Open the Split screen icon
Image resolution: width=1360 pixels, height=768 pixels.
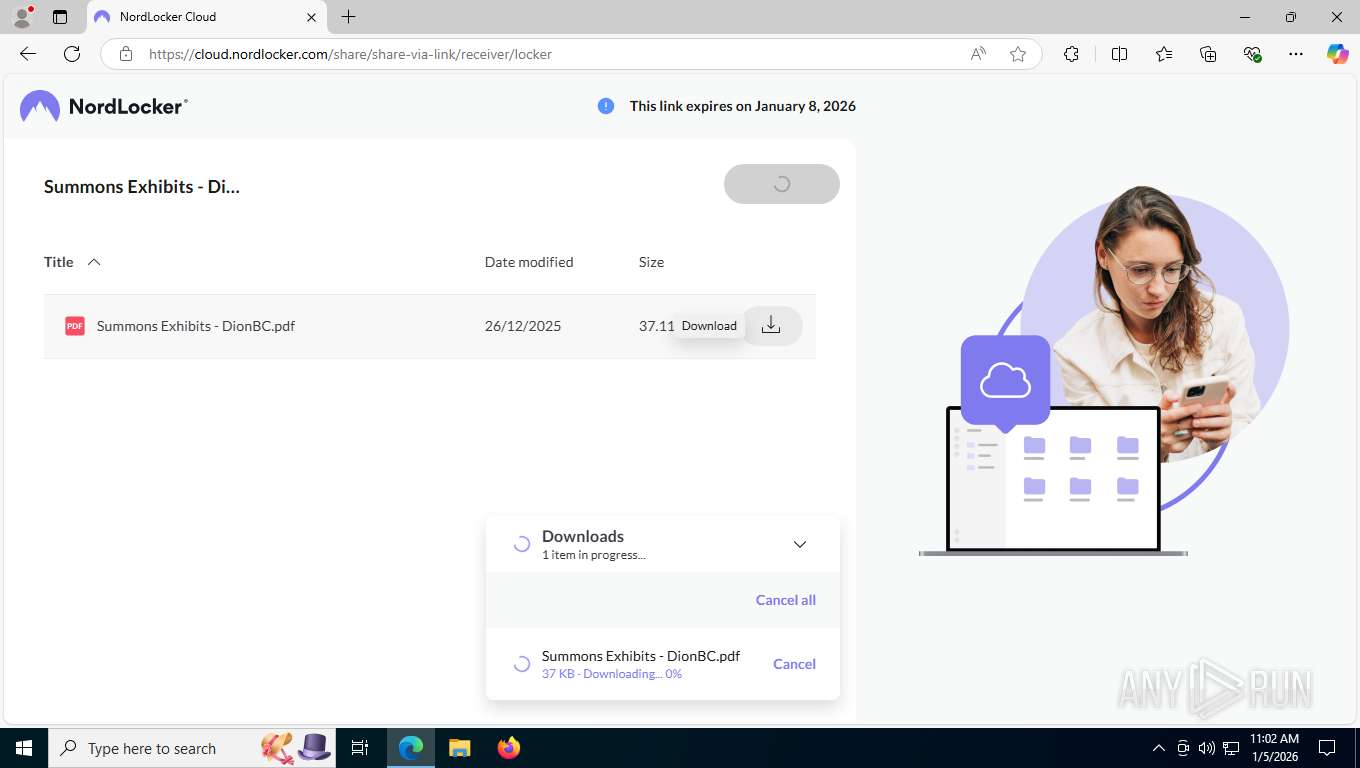click(x=1120, y=54)
